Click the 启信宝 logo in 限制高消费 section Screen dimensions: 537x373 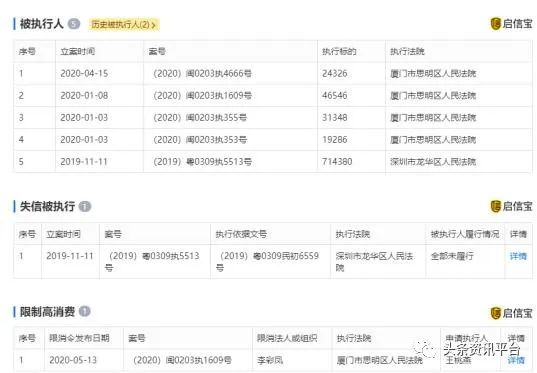(512, 313)
